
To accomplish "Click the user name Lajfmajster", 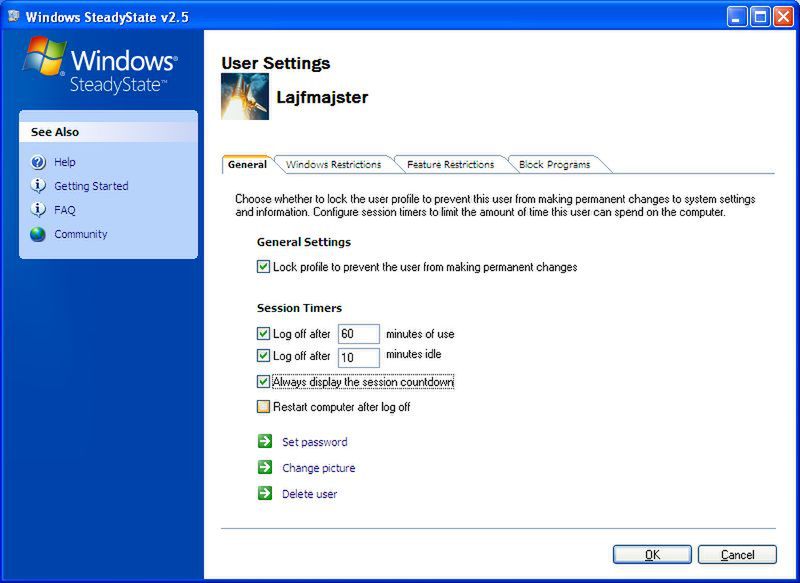I will coord(322,97).
